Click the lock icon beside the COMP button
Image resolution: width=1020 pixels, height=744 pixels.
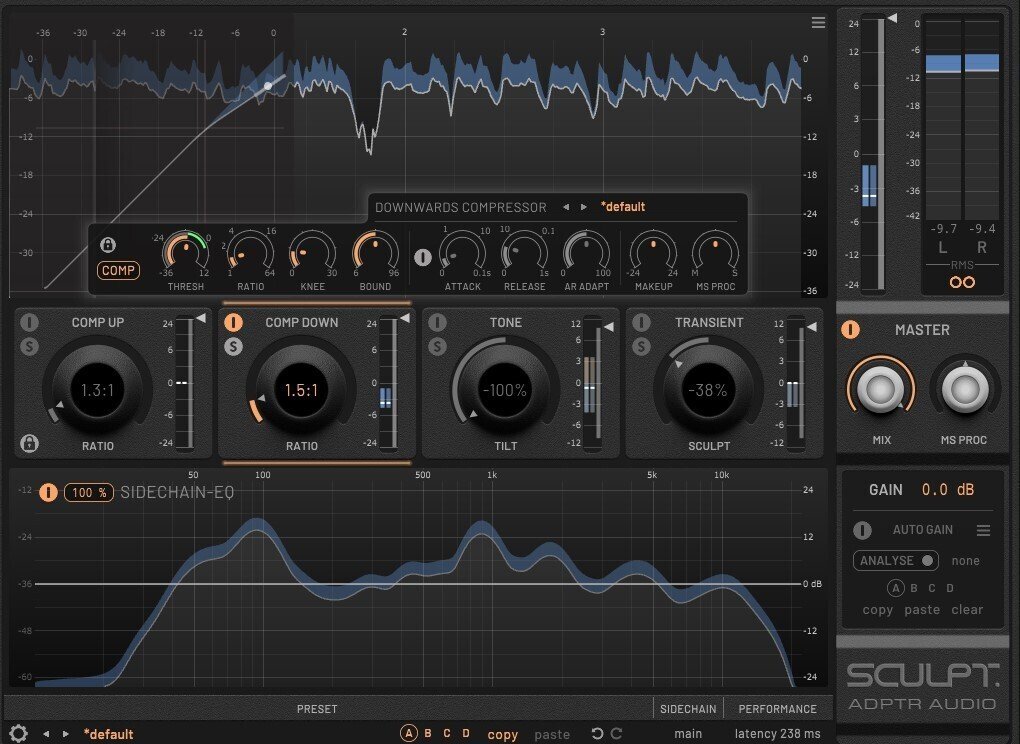[x=108, y=245]
